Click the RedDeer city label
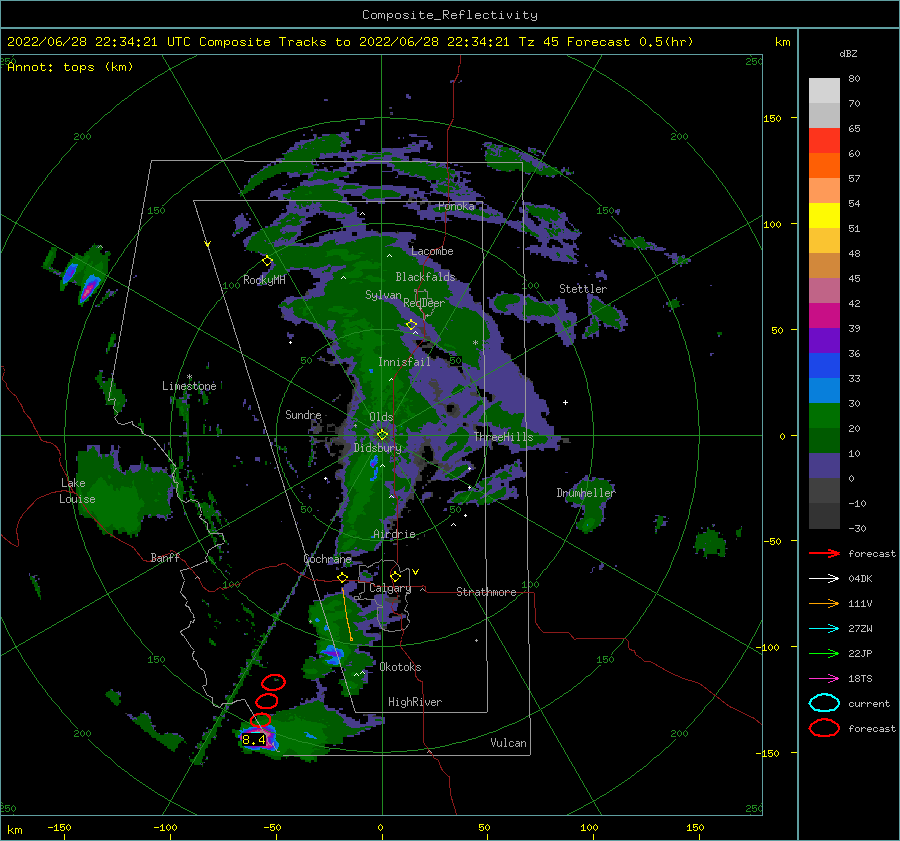 click(424, 303)
